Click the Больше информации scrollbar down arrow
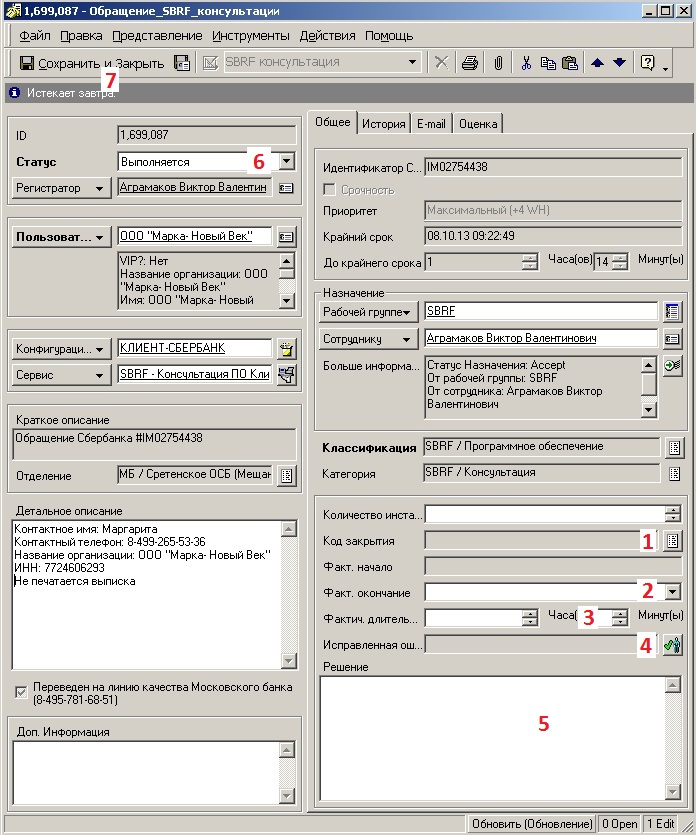This screenshot has width=696, height=835. 648,409
